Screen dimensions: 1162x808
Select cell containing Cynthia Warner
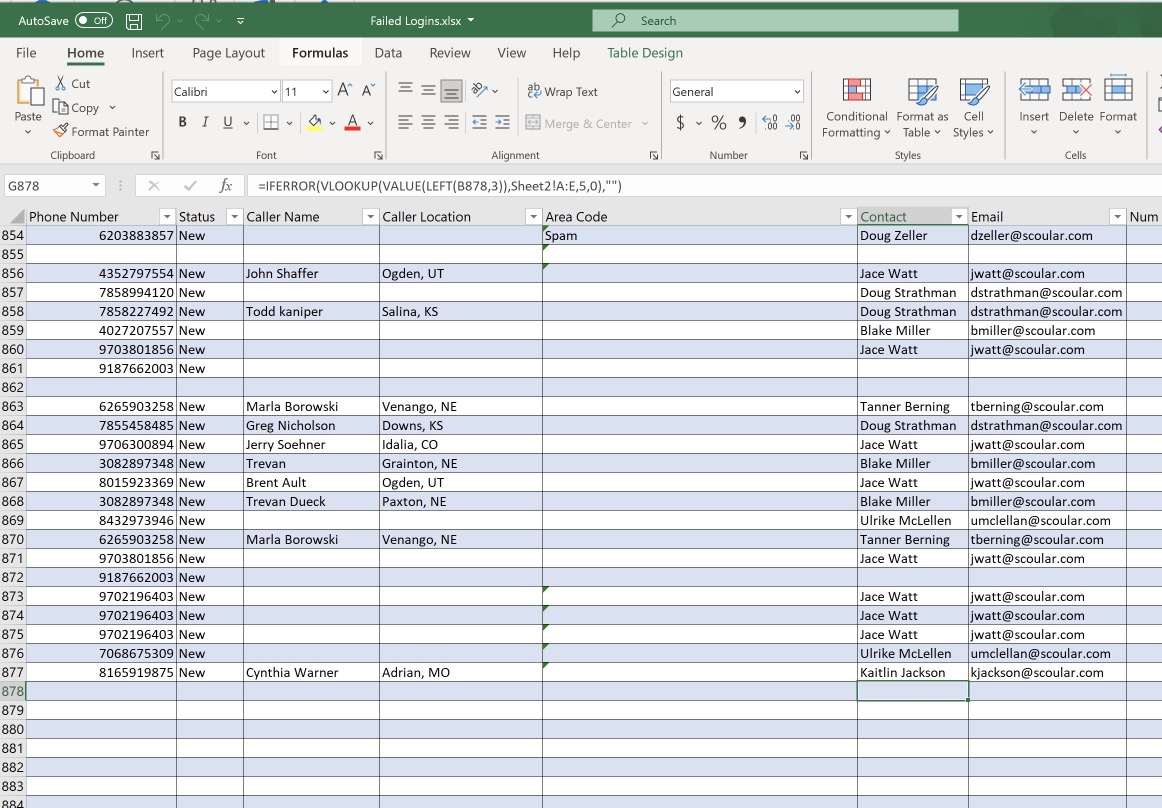[x=311, y=672]
